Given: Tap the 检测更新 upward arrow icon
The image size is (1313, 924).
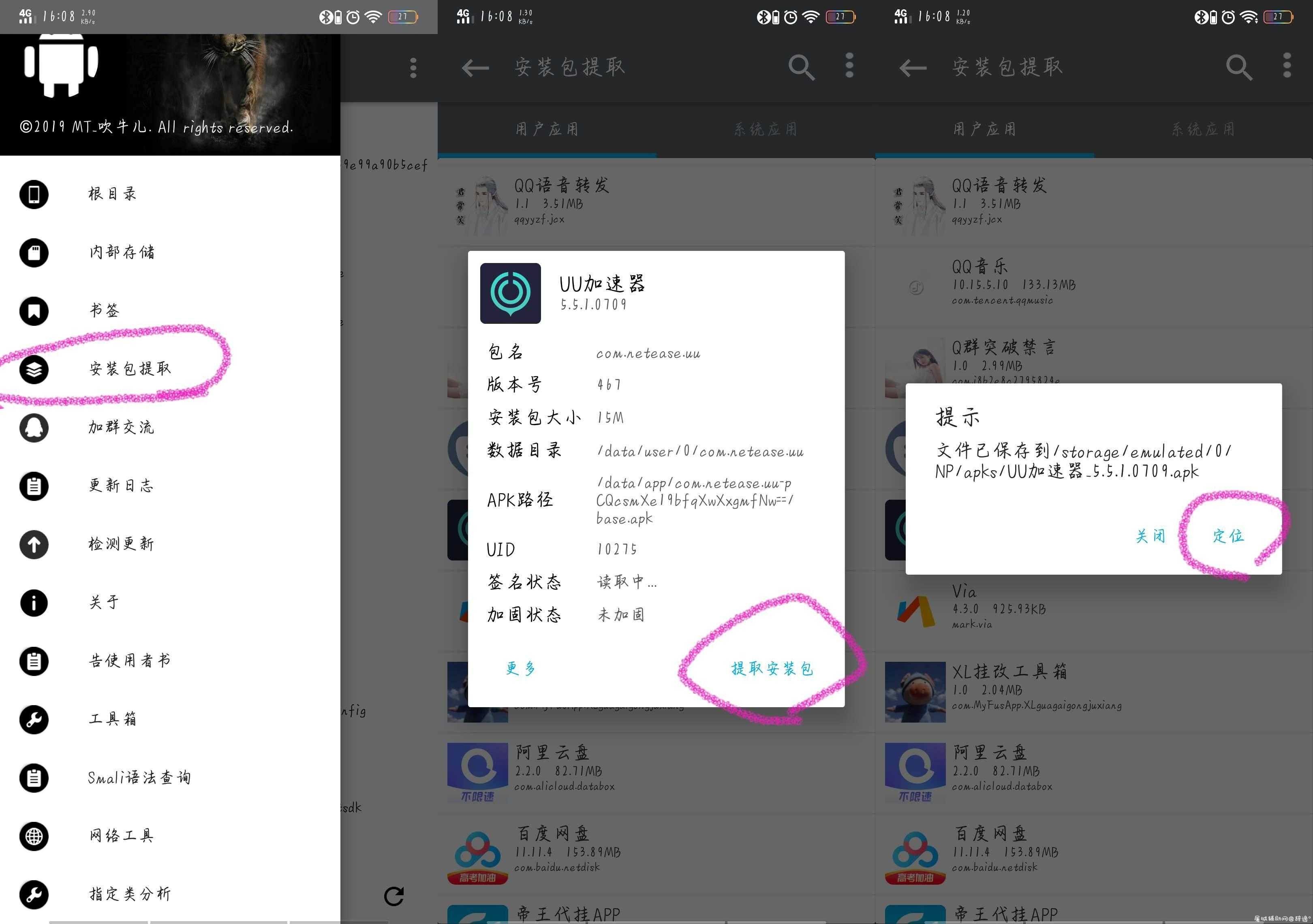Looking at the screenshot, I should [34, 544].
